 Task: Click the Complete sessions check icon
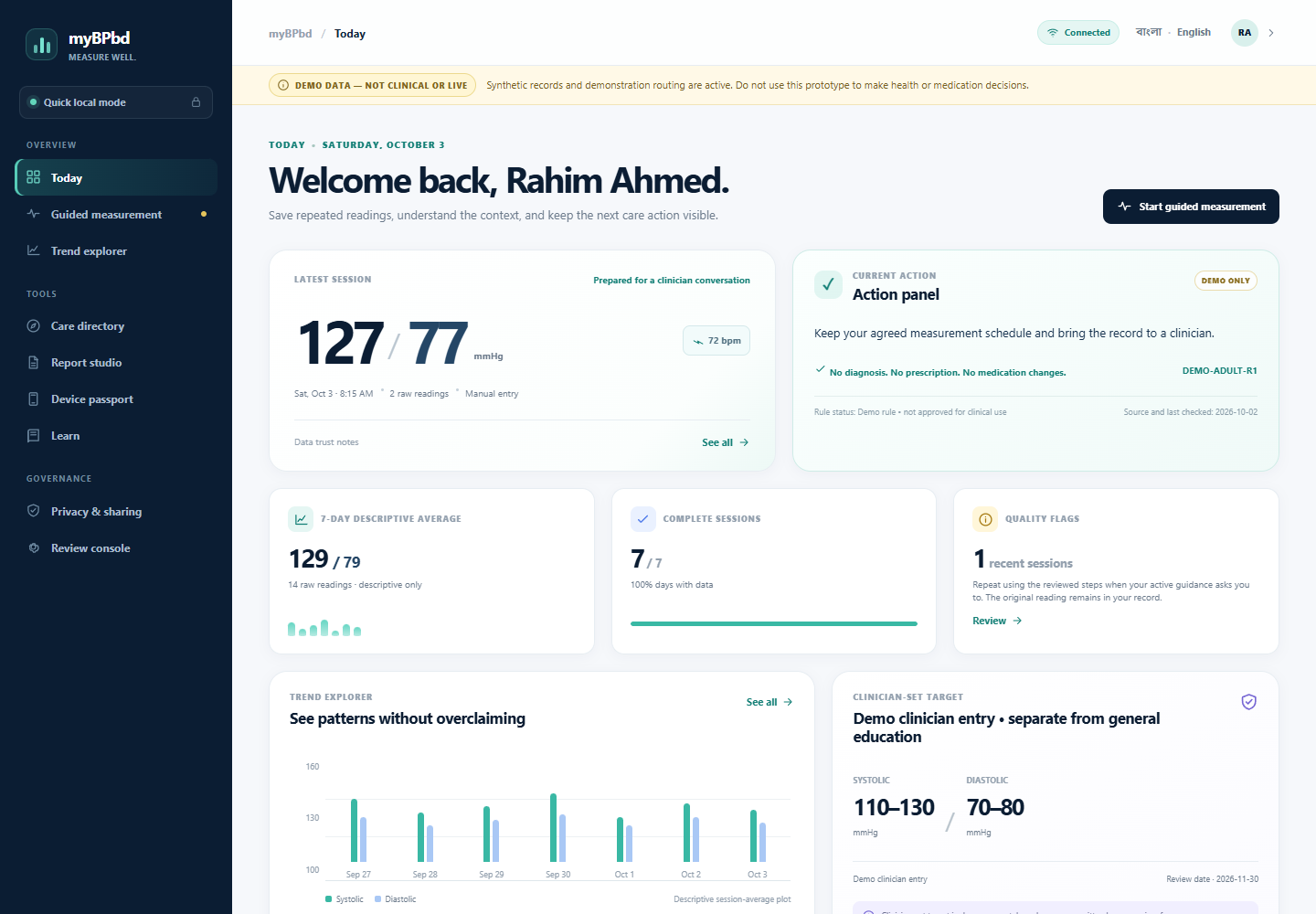pyautogui.click(x=643, y=519)
